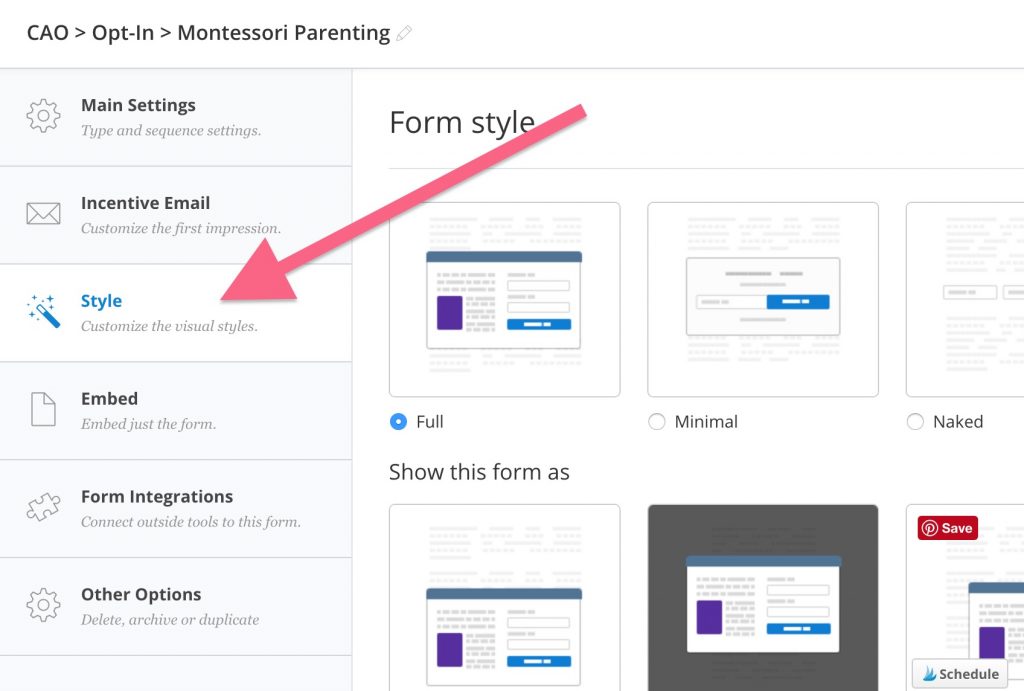
Task: Click the Full style preview thumbnail
Action: [504, 299]
